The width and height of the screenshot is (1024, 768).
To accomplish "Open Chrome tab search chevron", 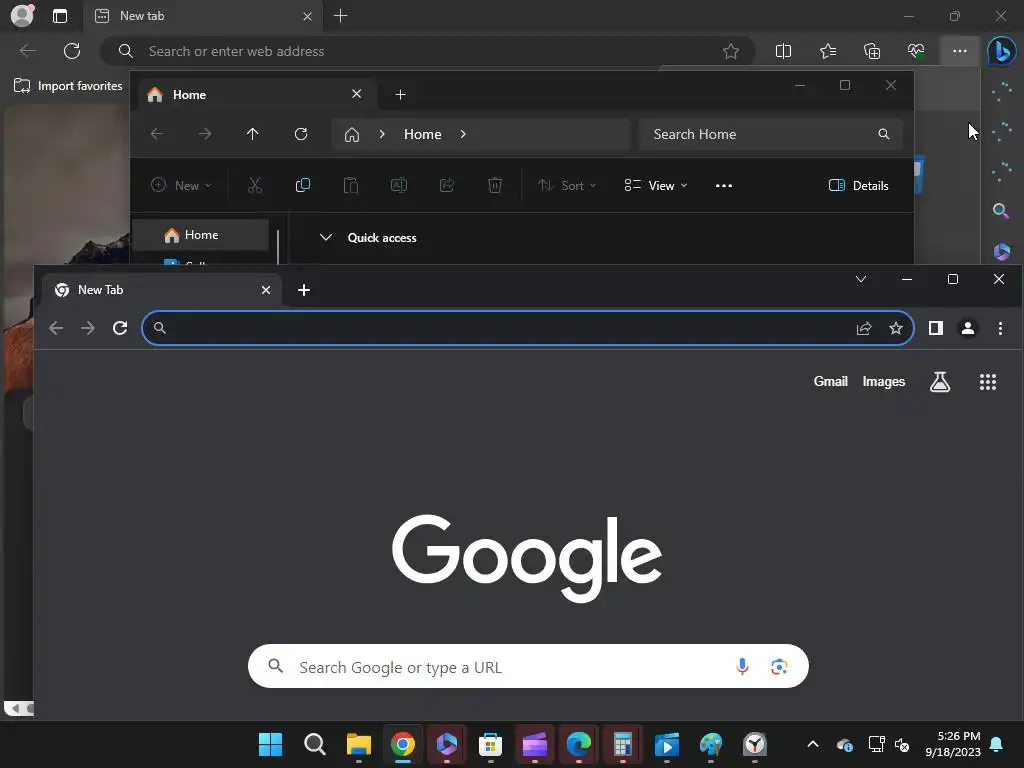I will pyautogui.click(x=861, y=279).
